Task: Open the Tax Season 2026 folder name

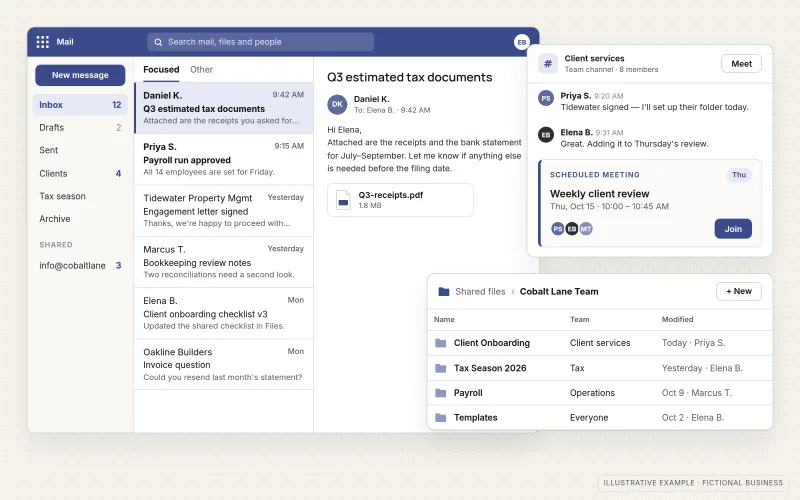Action: [x=490, y=368]
